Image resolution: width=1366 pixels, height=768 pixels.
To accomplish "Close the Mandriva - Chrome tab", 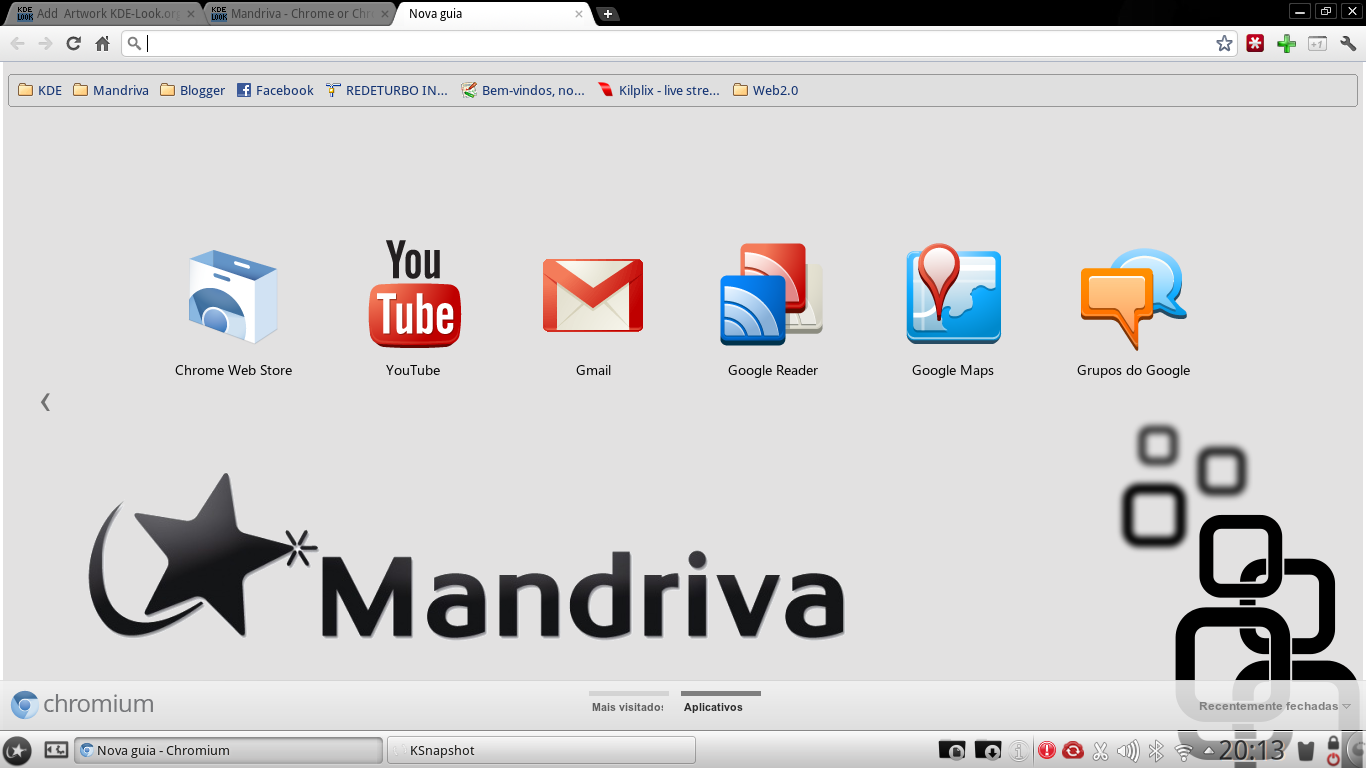I will tap(384, 14).
